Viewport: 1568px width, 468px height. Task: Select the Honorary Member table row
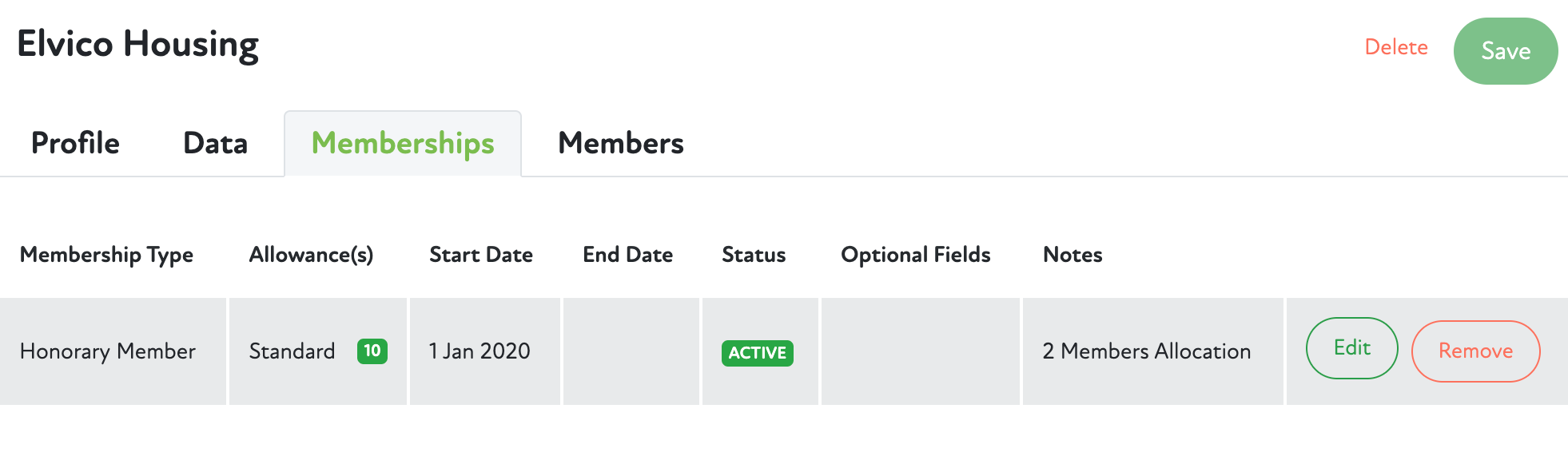tap(108, 351)
